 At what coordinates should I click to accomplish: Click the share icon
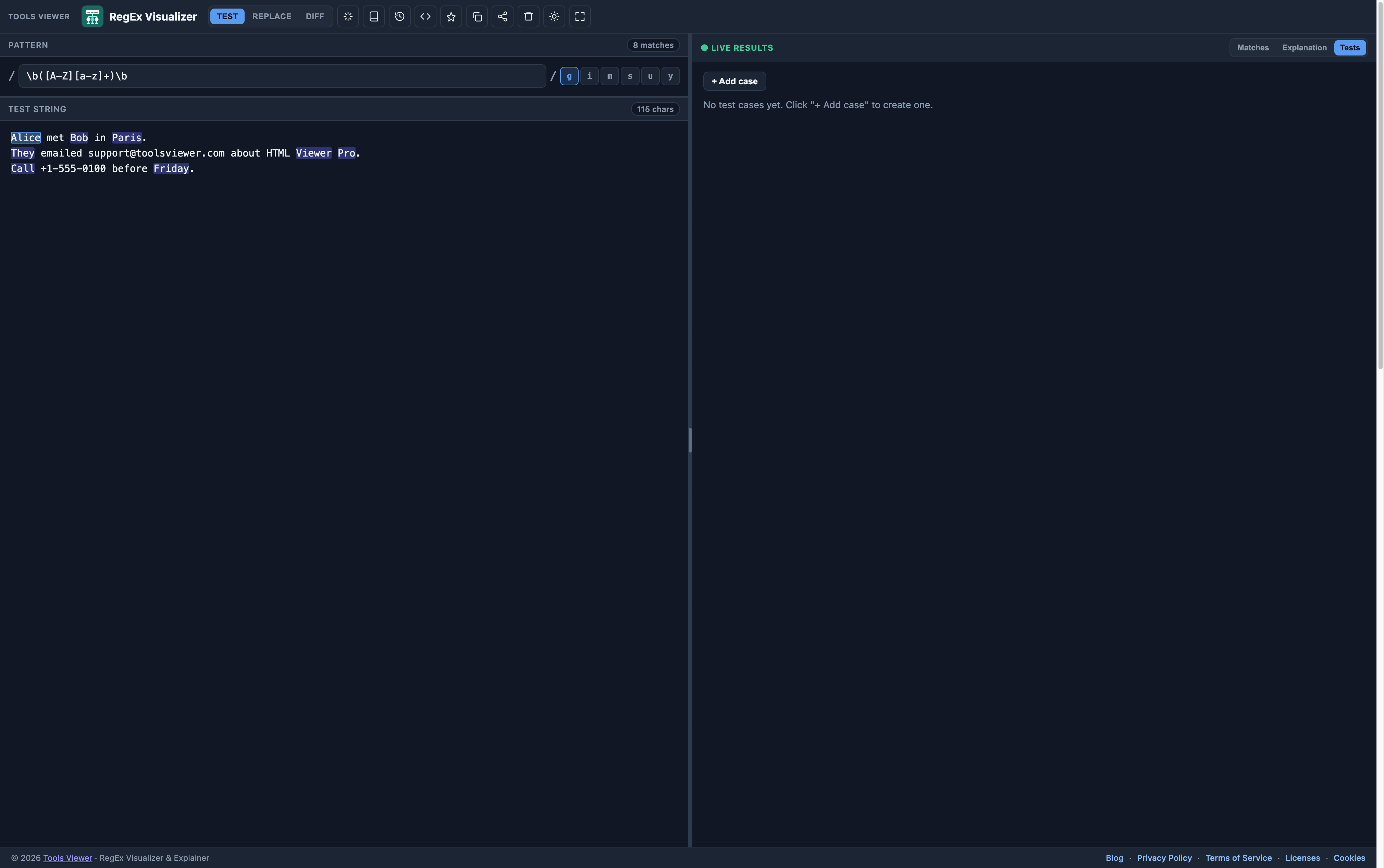click(502, 17)
